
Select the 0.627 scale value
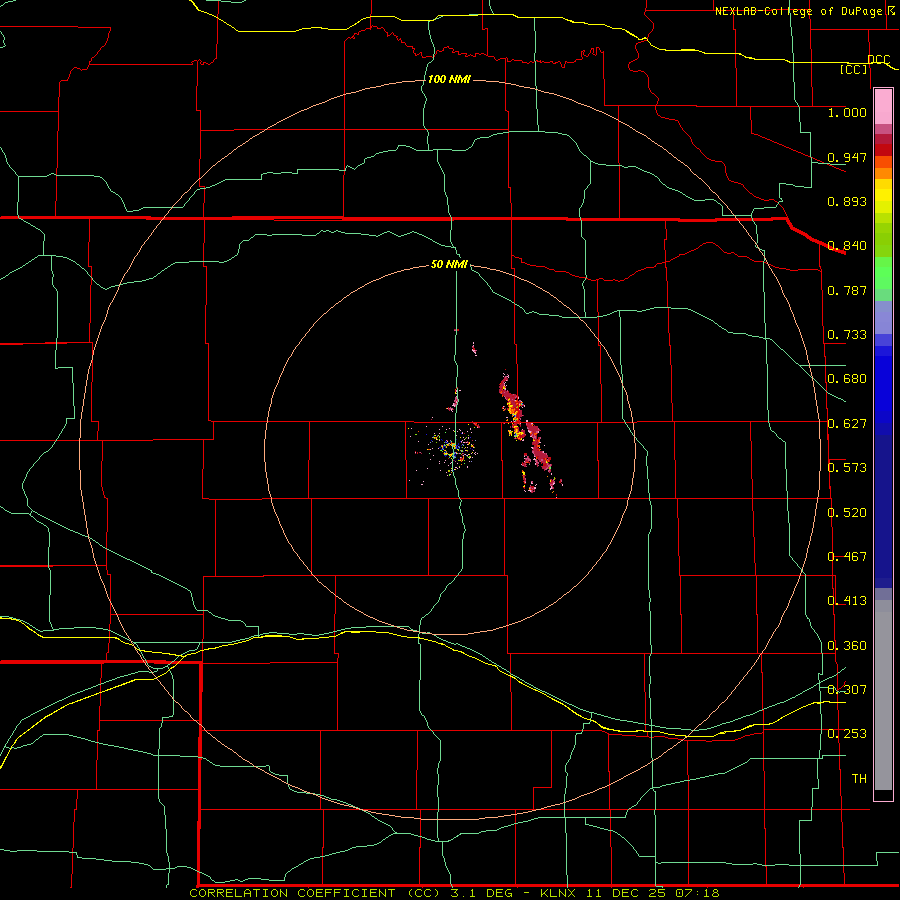847,424
